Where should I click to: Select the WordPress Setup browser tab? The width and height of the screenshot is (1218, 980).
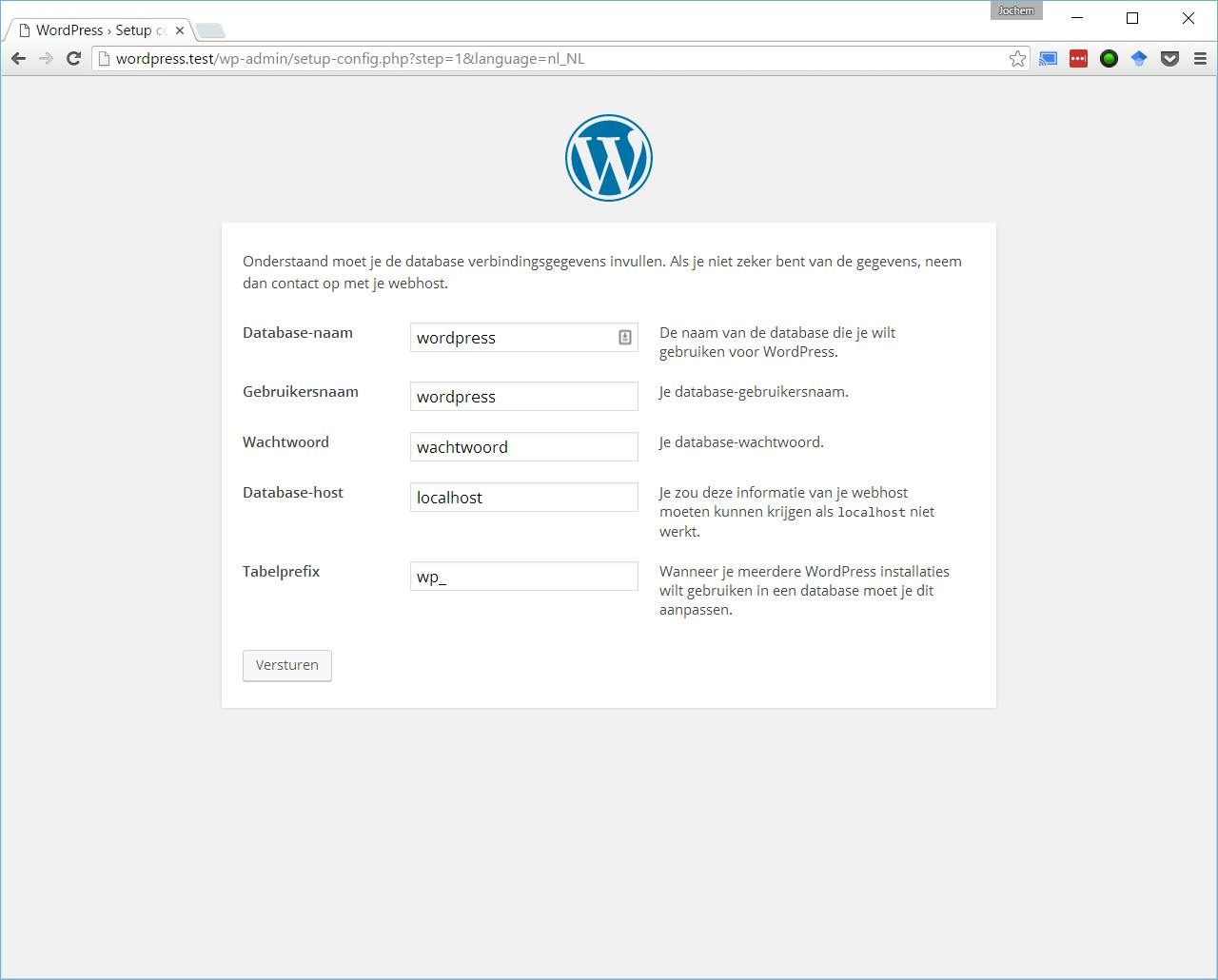(x=99, y=30)
